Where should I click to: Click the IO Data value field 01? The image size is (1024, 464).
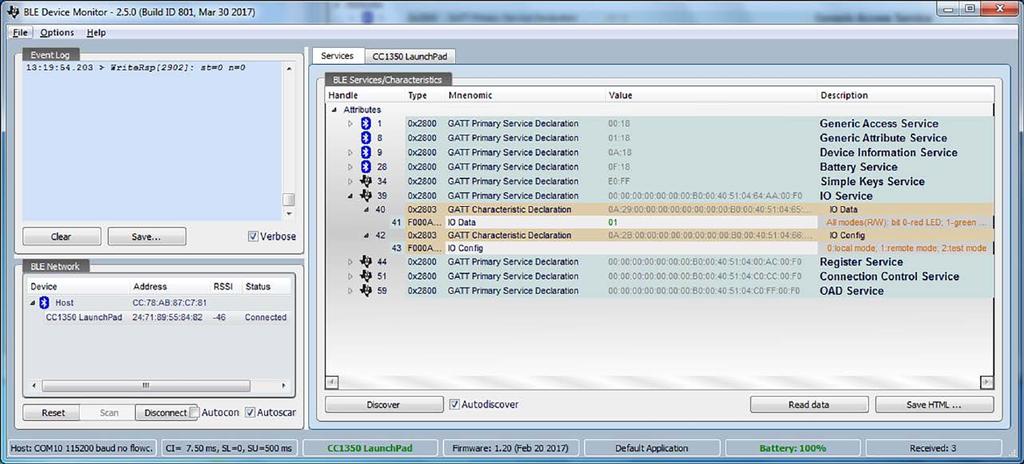point(711,223)
